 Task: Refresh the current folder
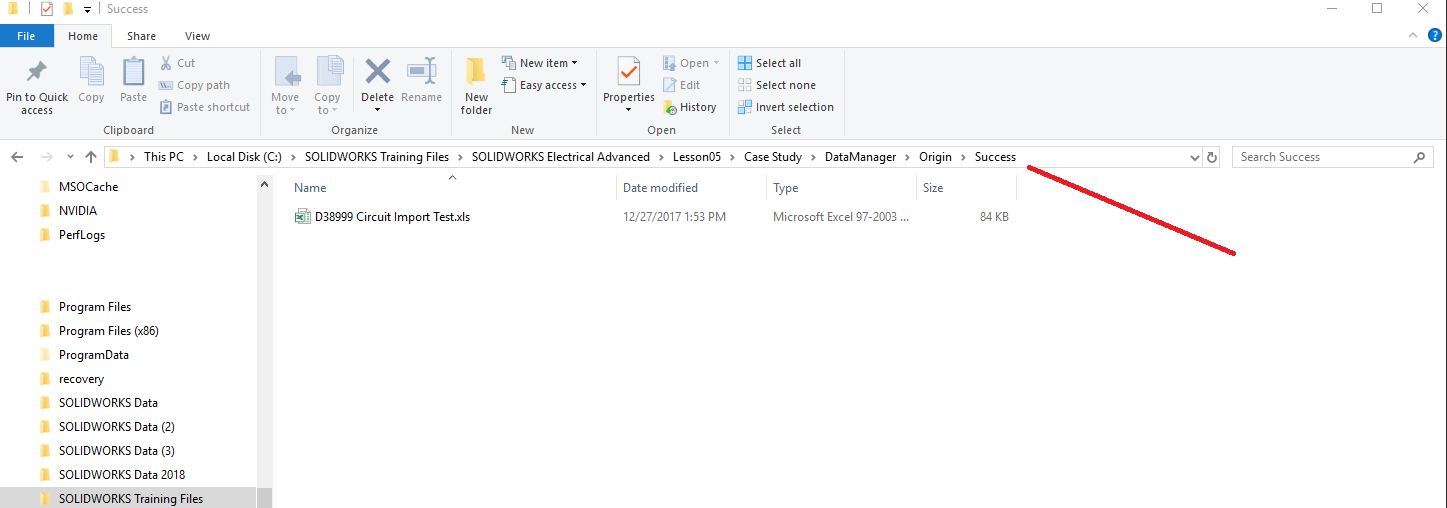pos(1213,157)
